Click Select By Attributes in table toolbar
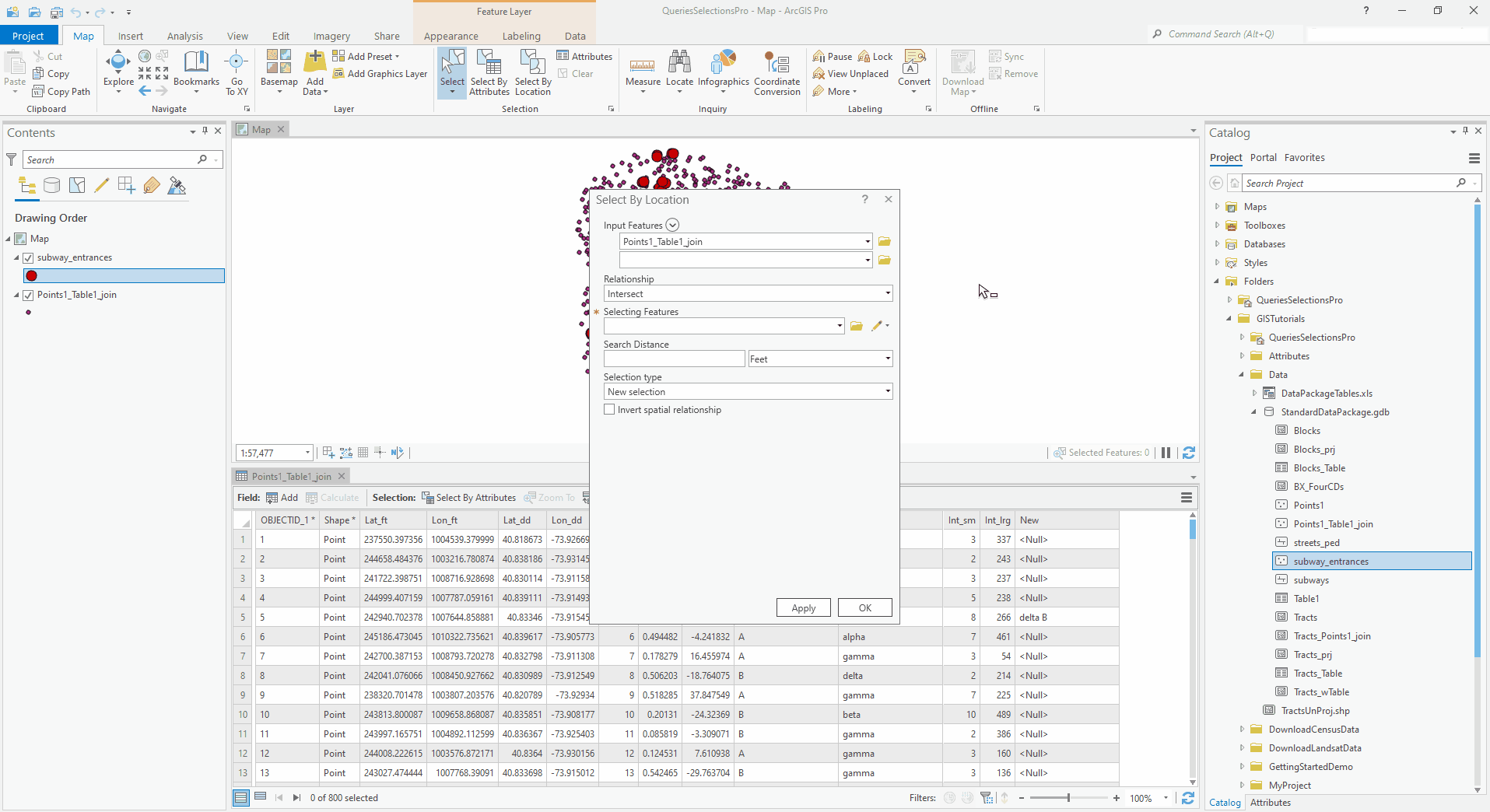Screen dimensions: 1490x812 tap(468, 498)
